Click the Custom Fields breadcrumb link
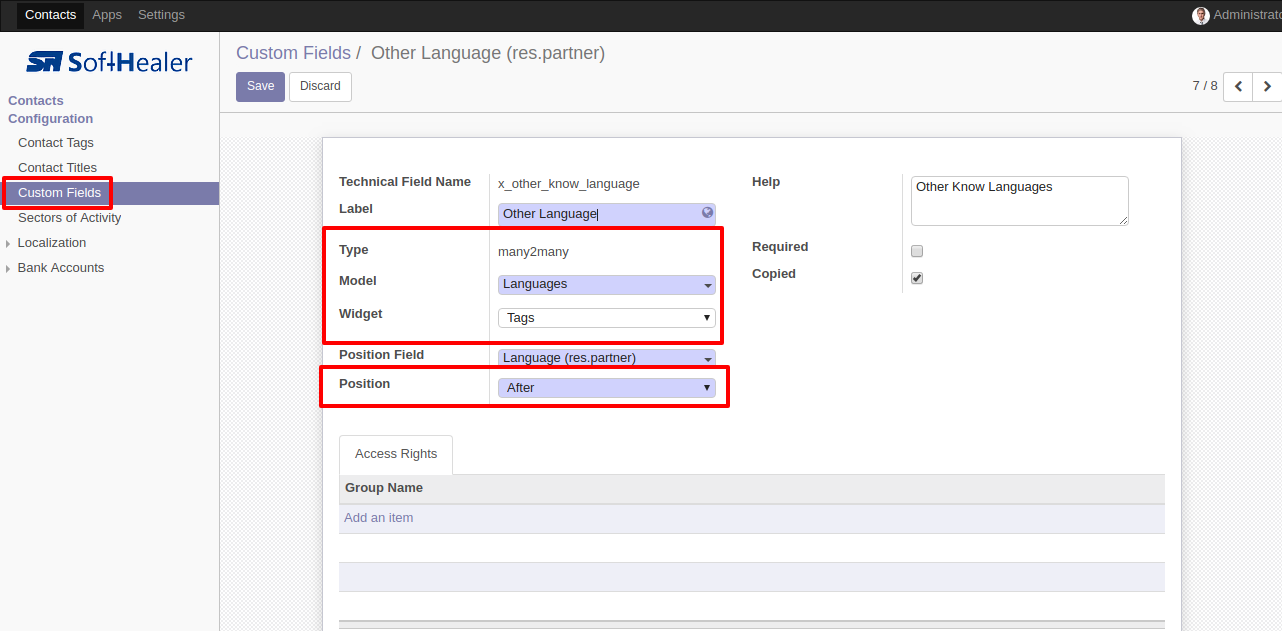This screenshot has width=1282, height=631. coord(293,53)
